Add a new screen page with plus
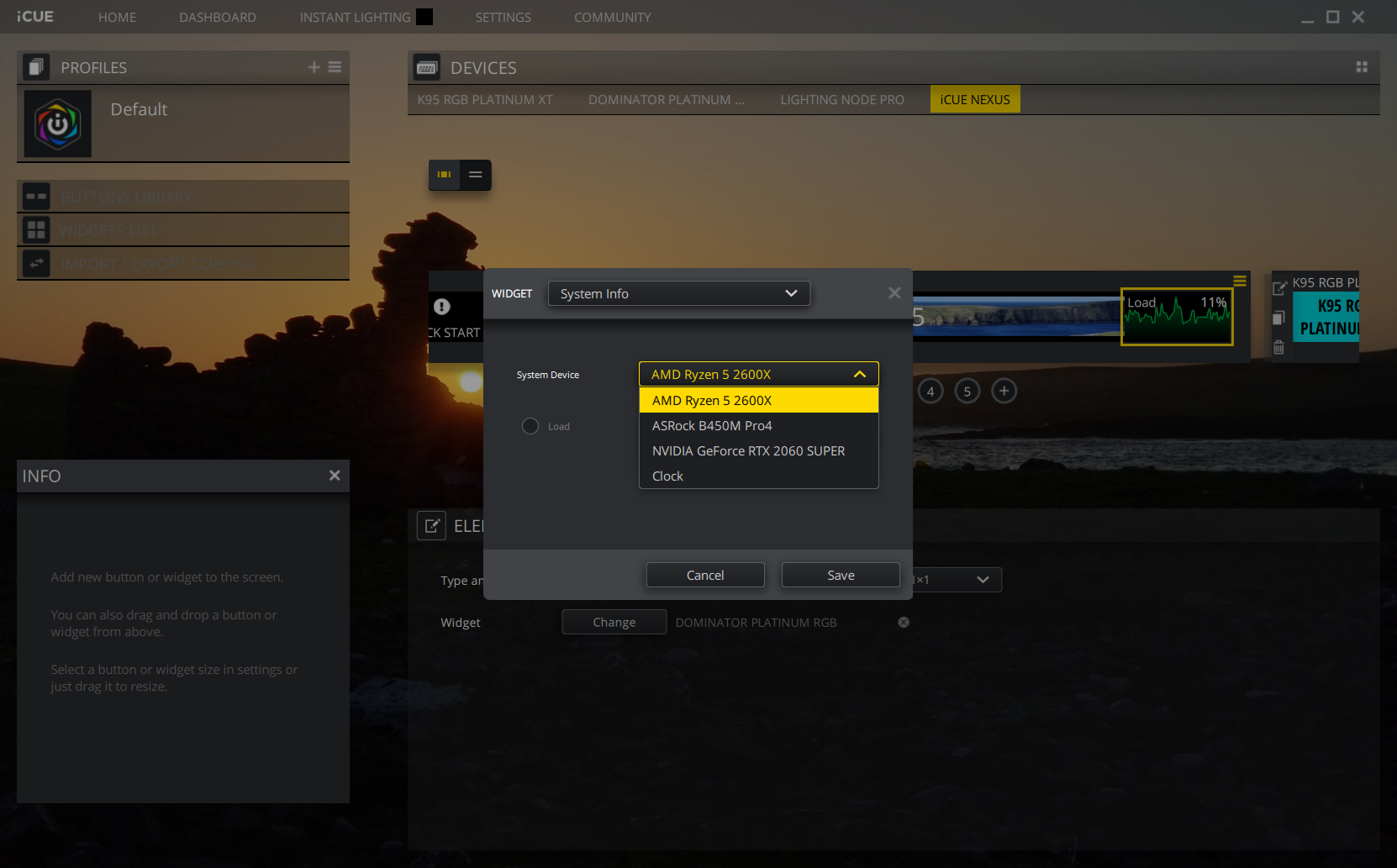Image resolution: width=1397 pixels, height=868 pixels. coord(1004,391)
